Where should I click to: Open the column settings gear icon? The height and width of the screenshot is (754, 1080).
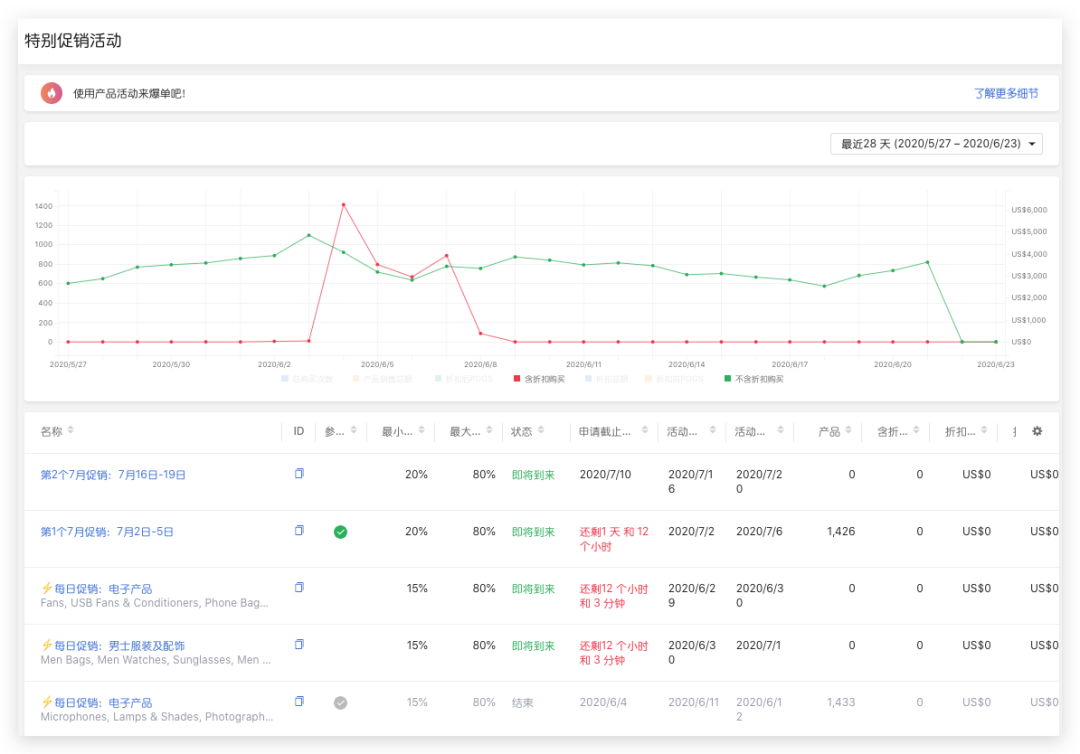(x=1037, y=430)
